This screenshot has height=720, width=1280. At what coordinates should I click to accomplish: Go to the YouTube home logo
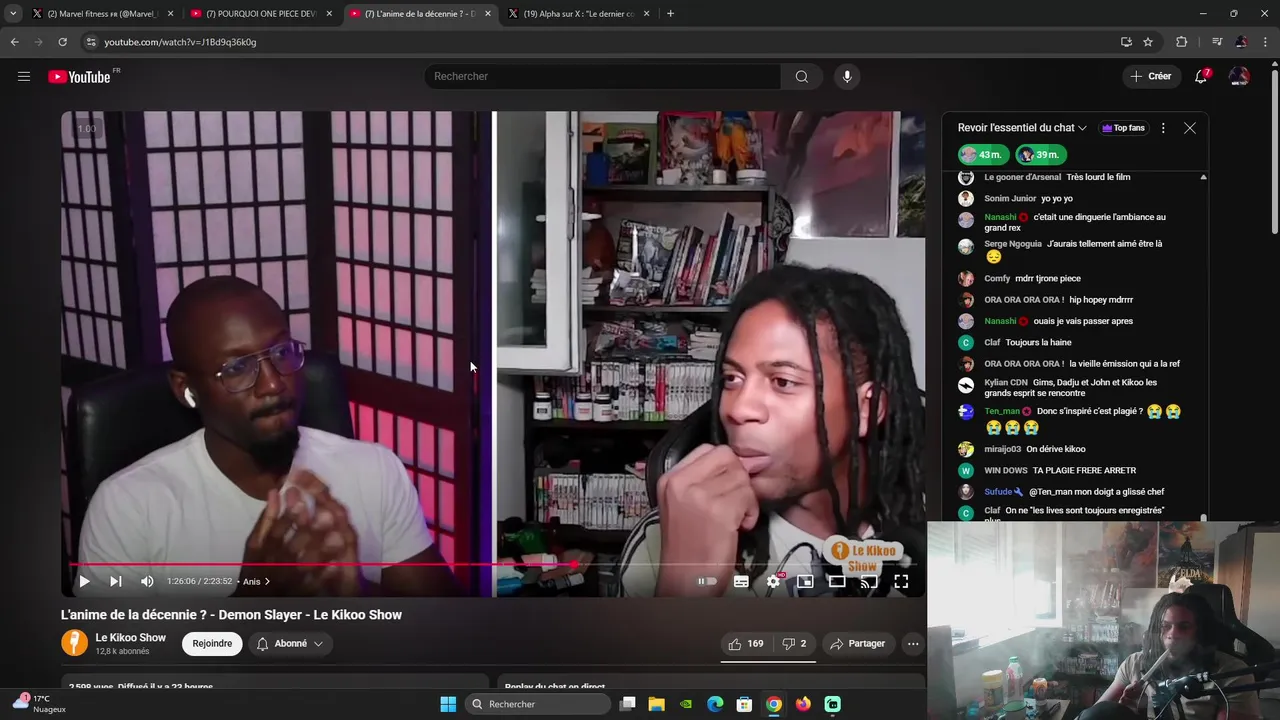[x=79, y=77]
